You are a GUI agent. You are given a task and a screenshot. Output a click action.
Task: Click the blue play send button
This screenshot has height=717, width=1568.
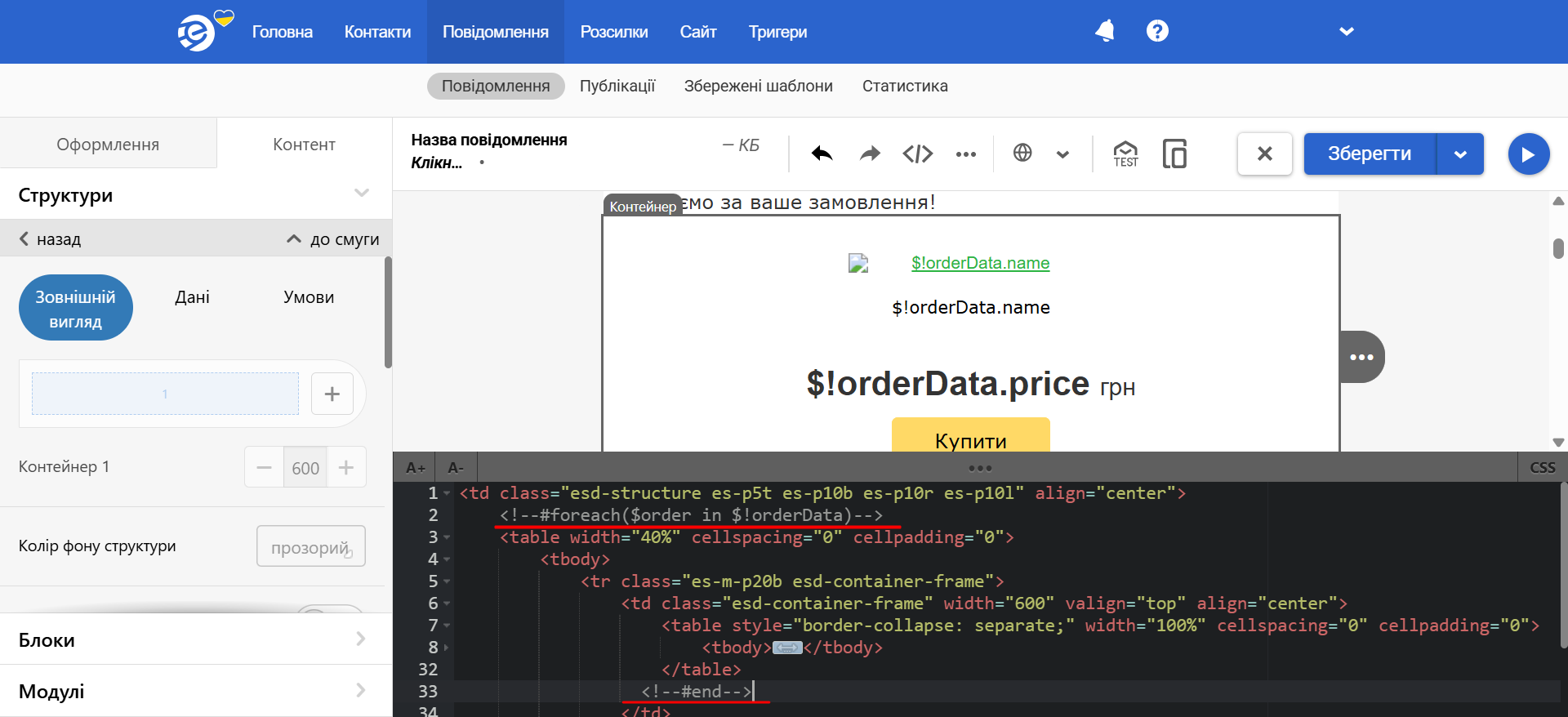tap(1529, 154)
